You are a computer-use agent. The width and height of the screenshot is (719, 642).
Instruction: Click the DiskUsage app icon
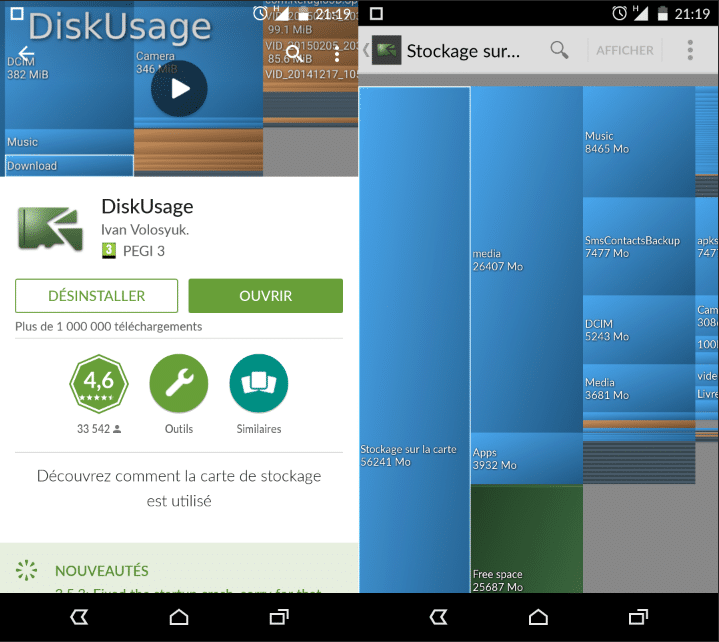coord(50,228)
